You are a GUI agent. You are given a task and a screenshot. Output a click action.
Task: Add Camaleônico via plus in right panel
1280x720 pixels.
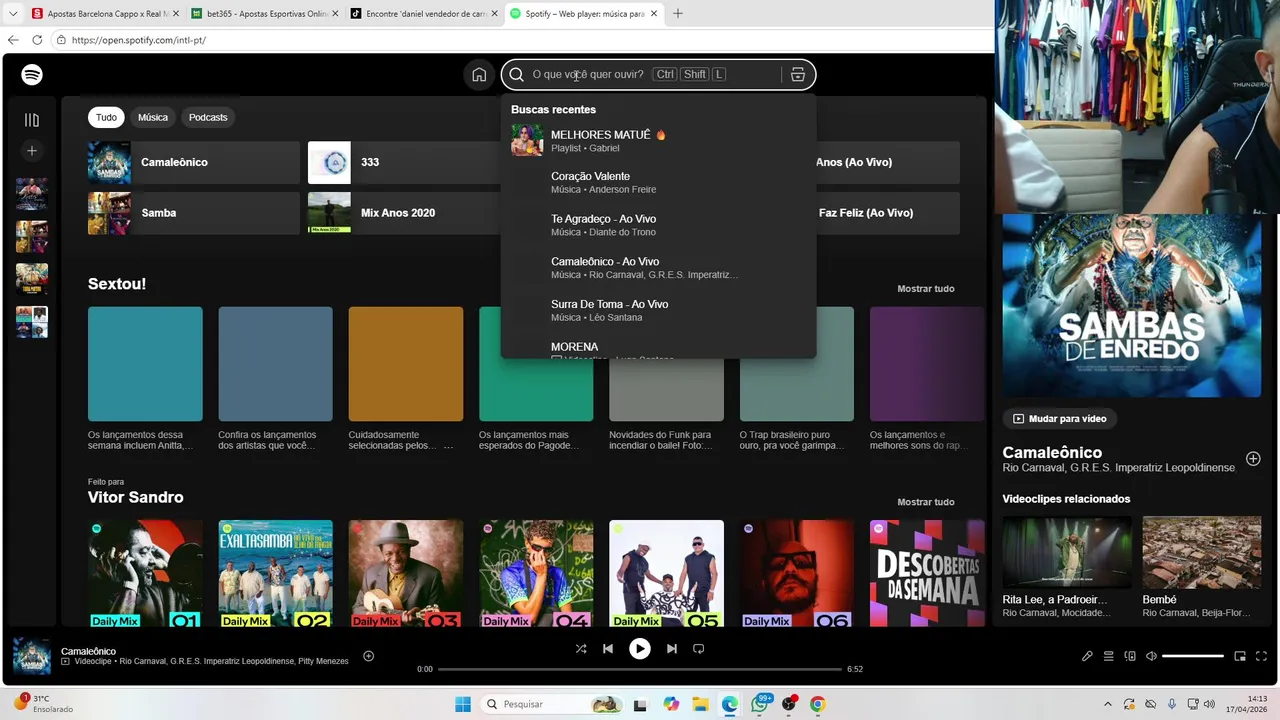[x=1253, y=459]
